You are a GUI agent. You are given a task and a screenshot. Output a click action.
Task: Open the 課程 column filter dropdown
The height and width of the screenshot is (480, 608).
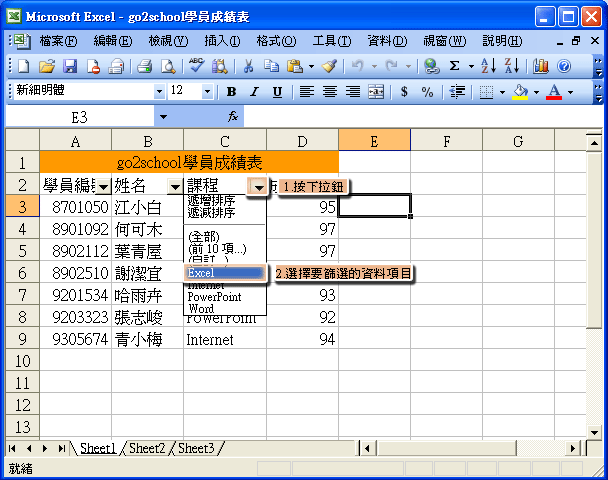(259, 187)
